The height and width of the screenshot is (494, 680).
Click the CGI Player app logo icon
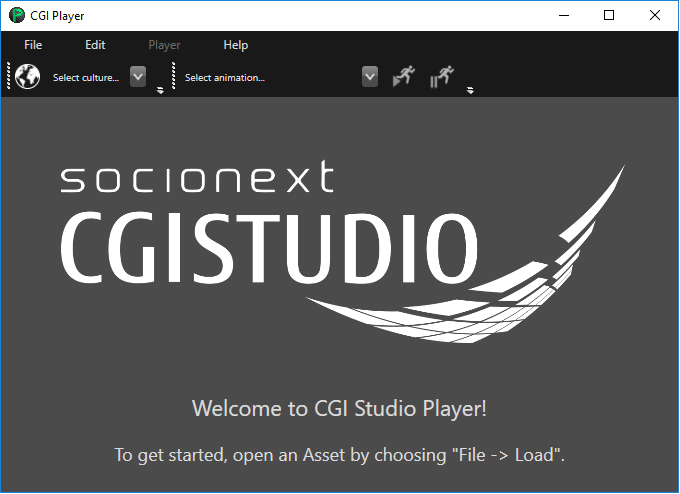pyautogui.click(x=17, y=16)
